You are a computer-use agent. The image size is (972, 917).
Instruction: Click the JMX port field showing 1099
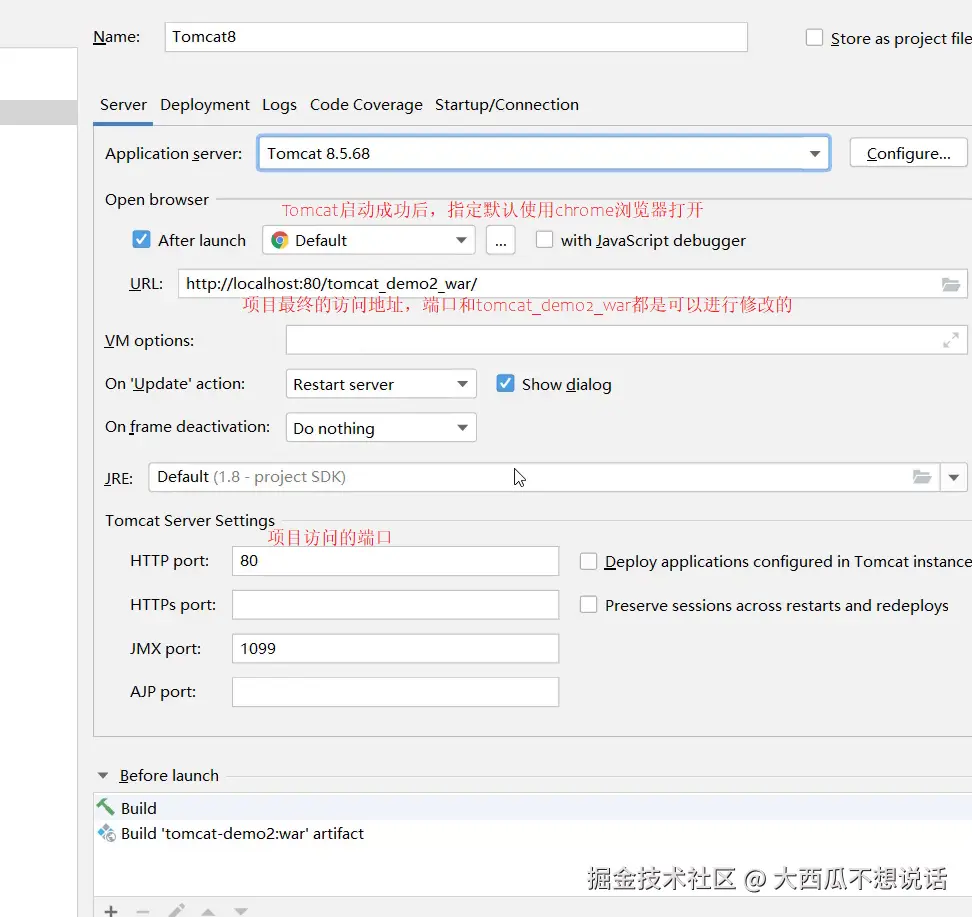tap(395, 649)
